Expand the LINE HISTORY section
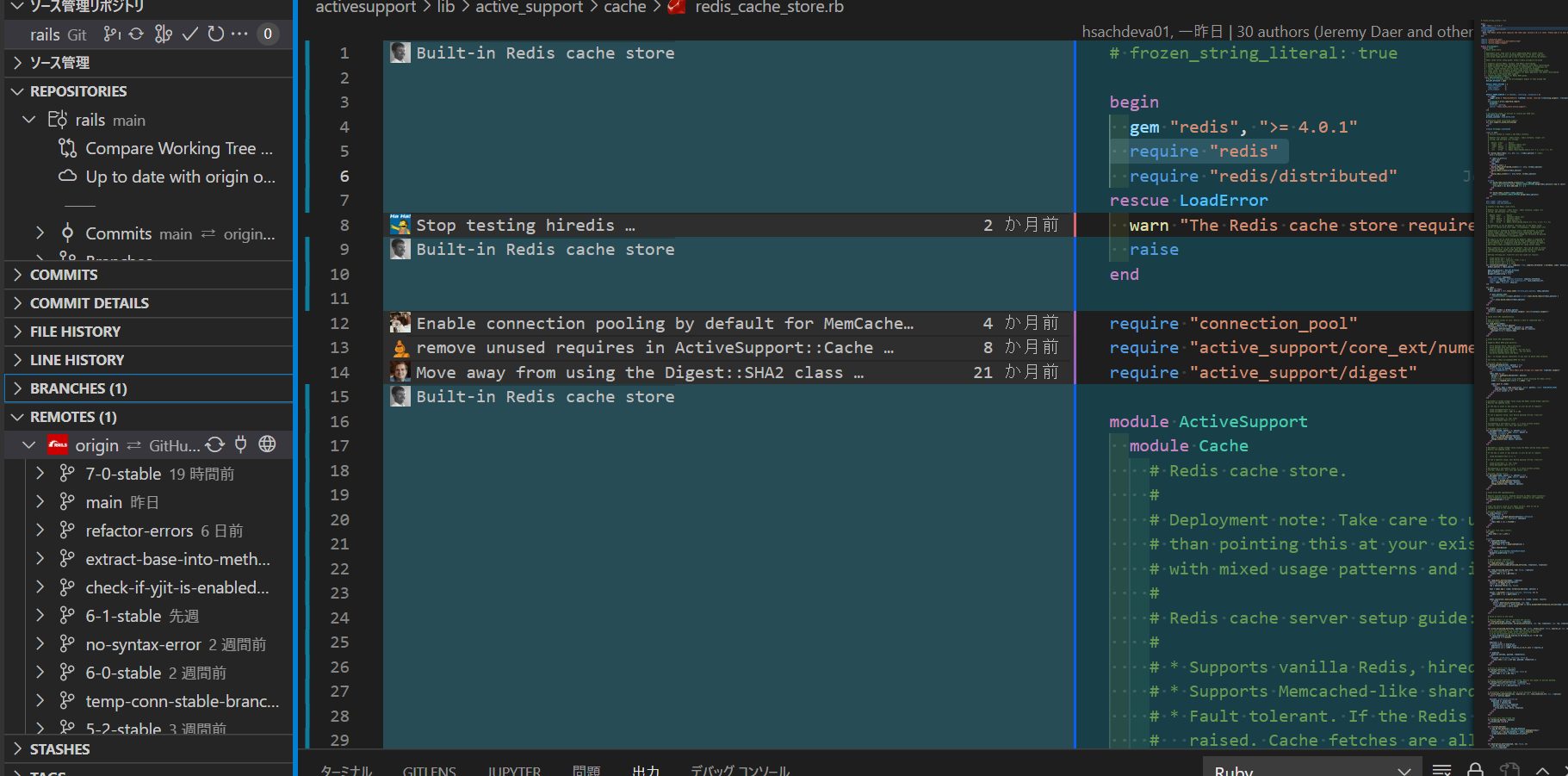Viewport: 1568px width, 776px height. (148, 359)
